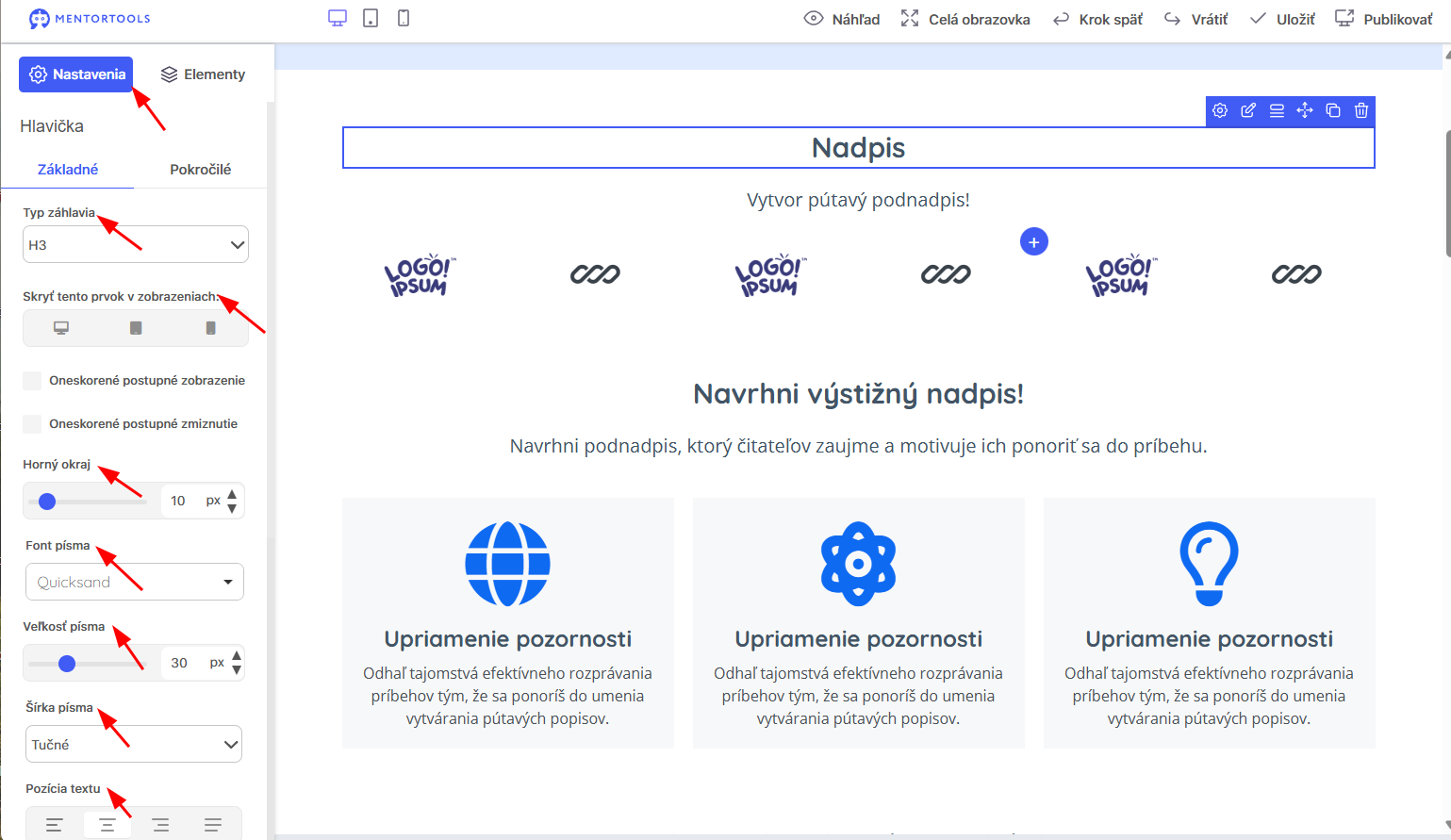This screenshot has height=840, width=1451.
Task: Switch to mobile phone preview icon
Action: click(x=404, y=18)
